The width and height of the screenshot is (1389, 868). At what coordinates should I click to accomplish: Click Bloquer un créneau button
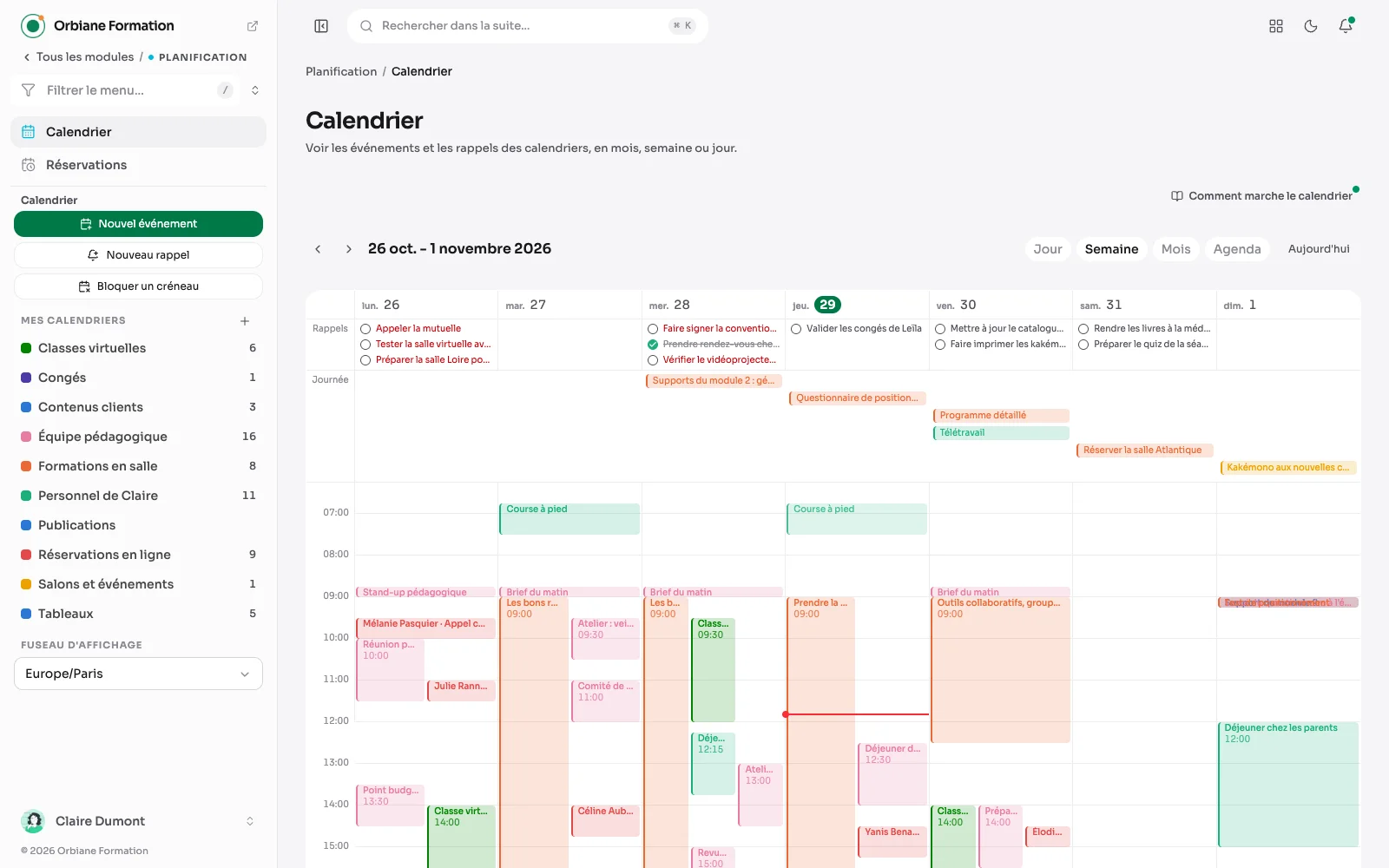tap(138, 286)
